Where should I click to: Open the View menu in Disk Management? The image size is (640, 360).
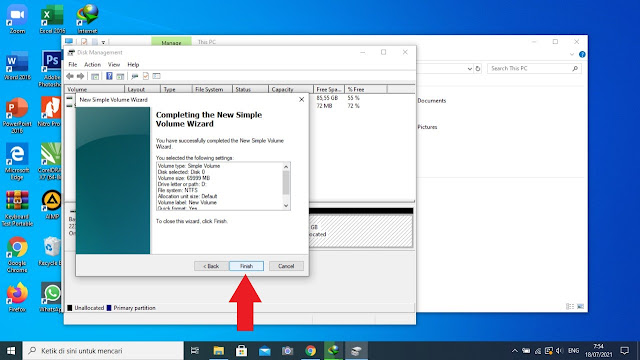tap(114, 64)
